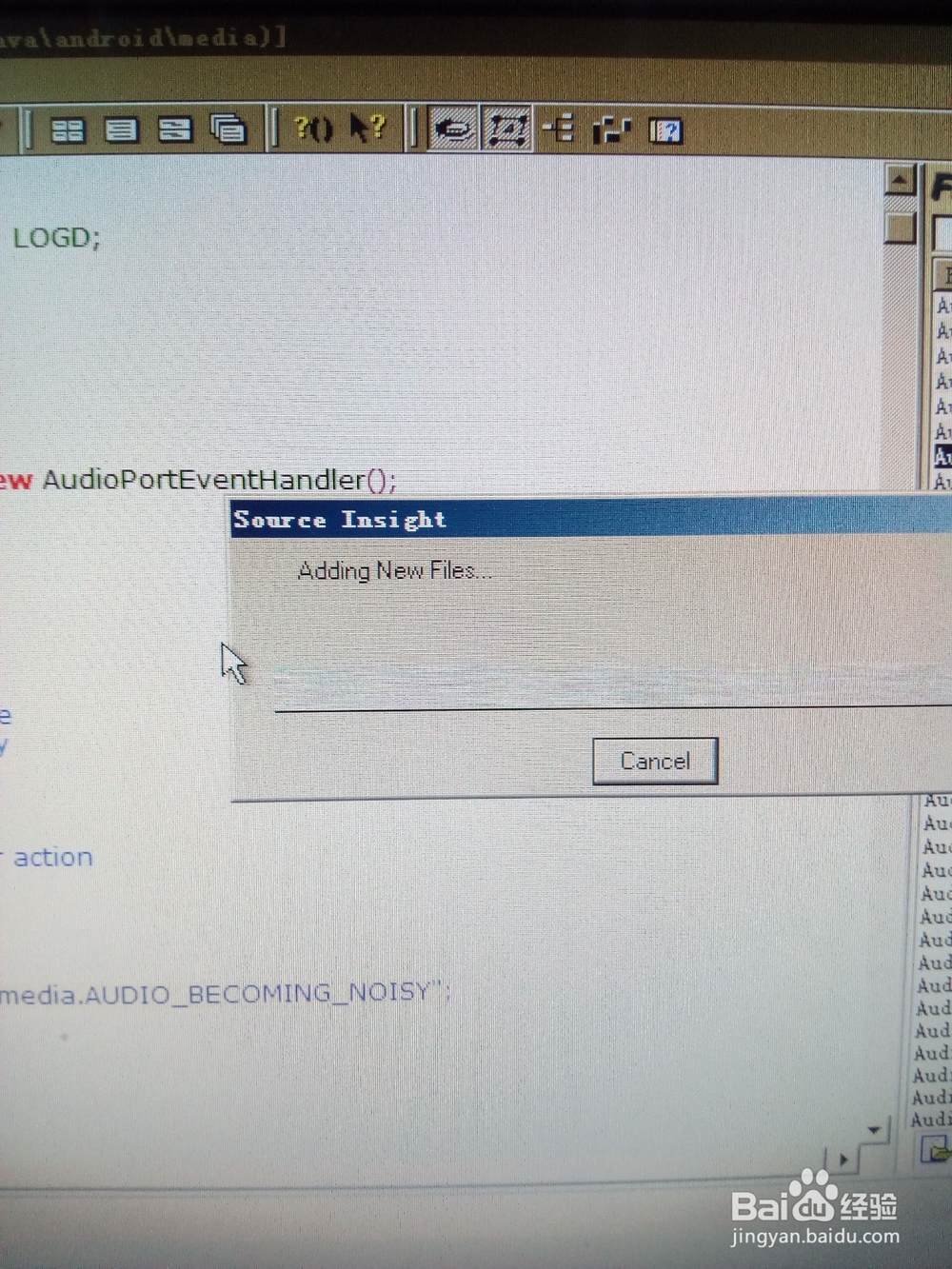Click the ?() toolbar icon
The image size is (952, 1269).
pos(312,128)
